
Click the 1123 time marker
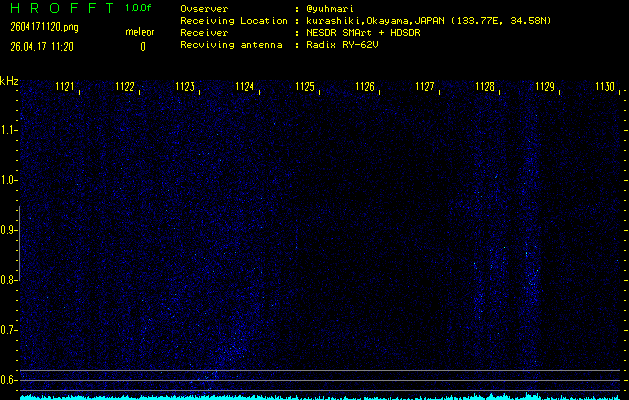tap(185, 87)
